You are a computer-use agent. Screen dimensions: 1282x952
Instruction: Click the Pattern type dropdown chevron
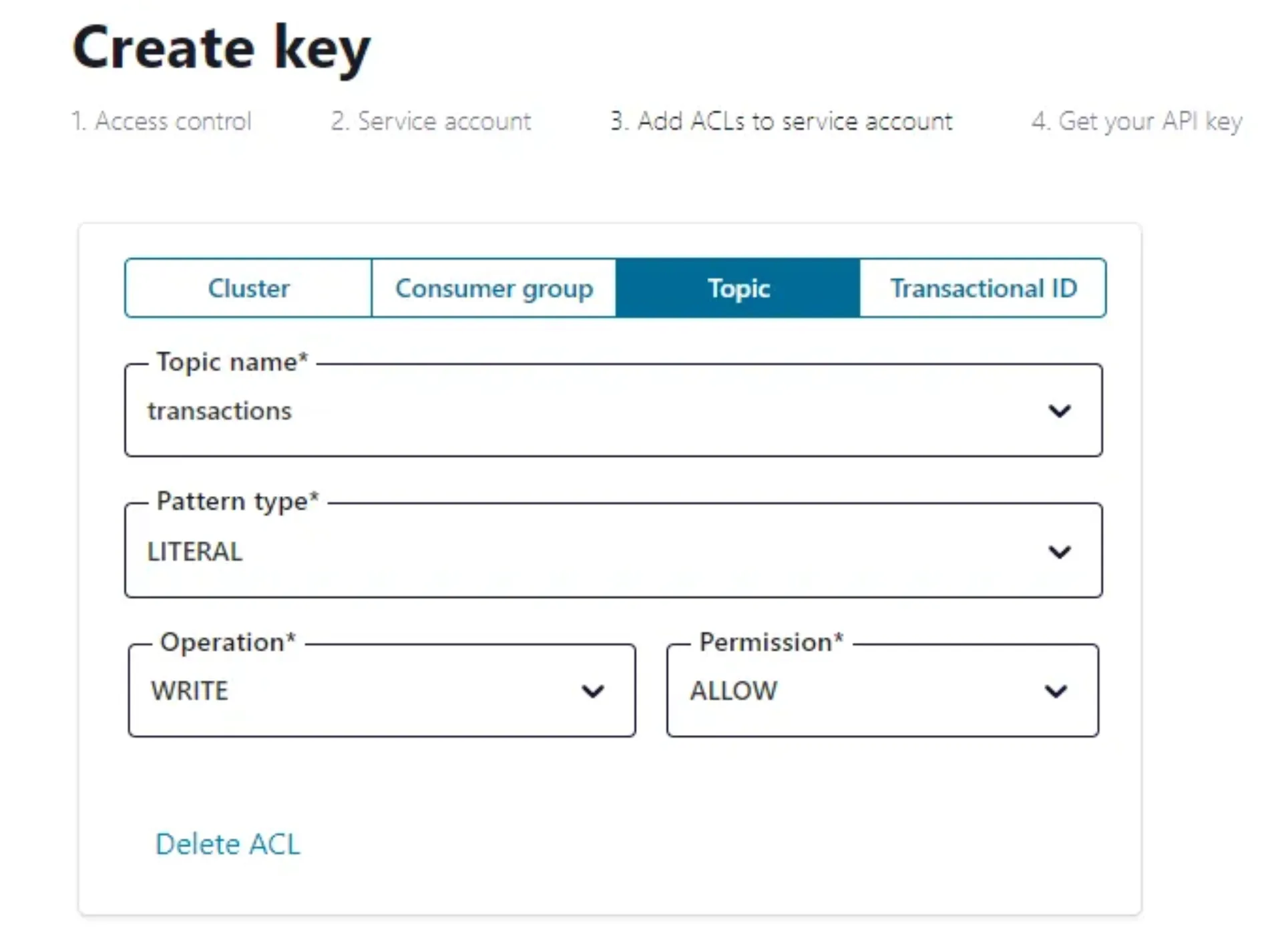tap(1059, 552)
